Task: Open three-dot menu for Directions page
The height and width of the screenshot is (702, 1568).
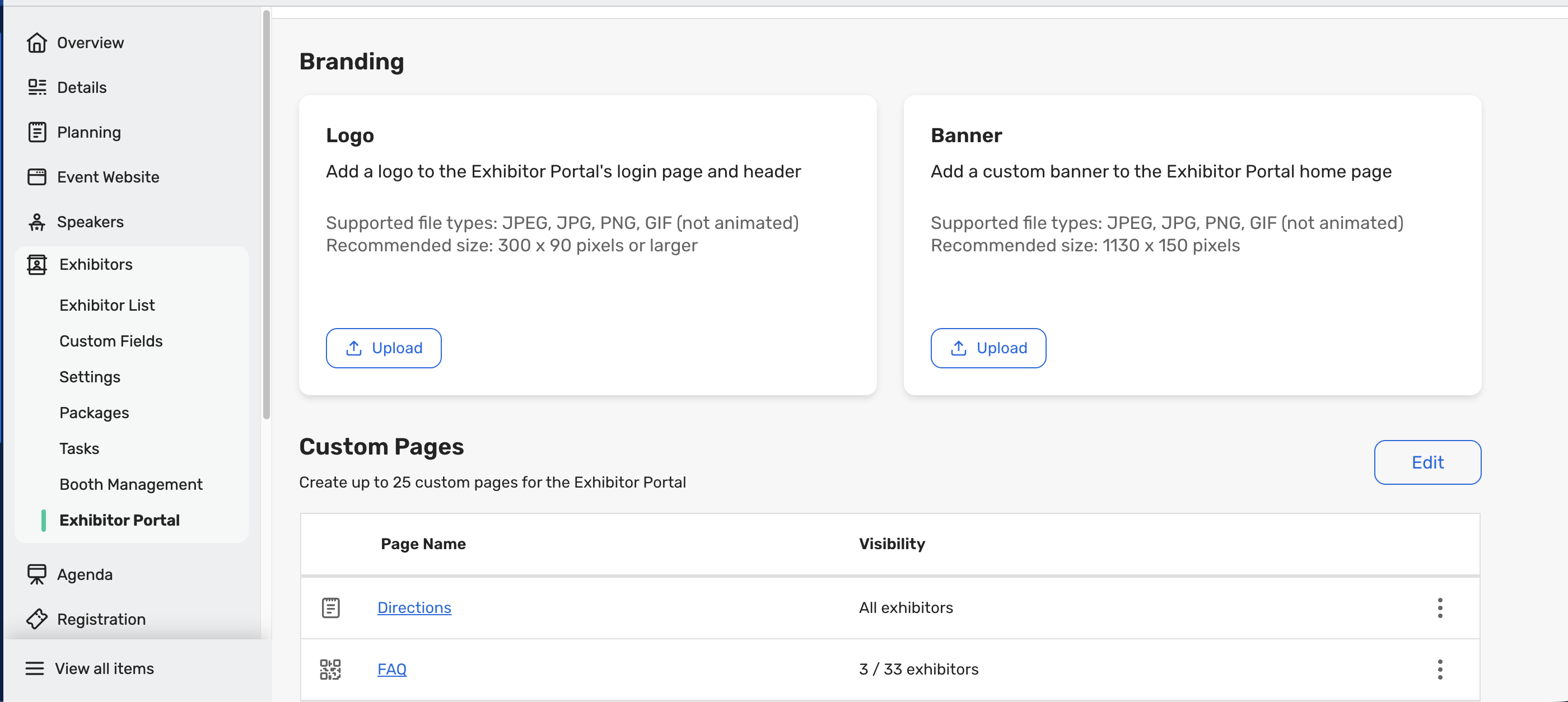Action: [x=1440, y=608]
